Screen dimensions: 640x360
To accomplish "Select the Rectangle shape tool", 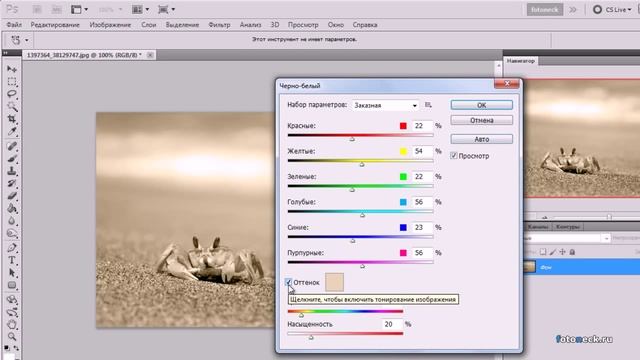I will tap(12, 285).
